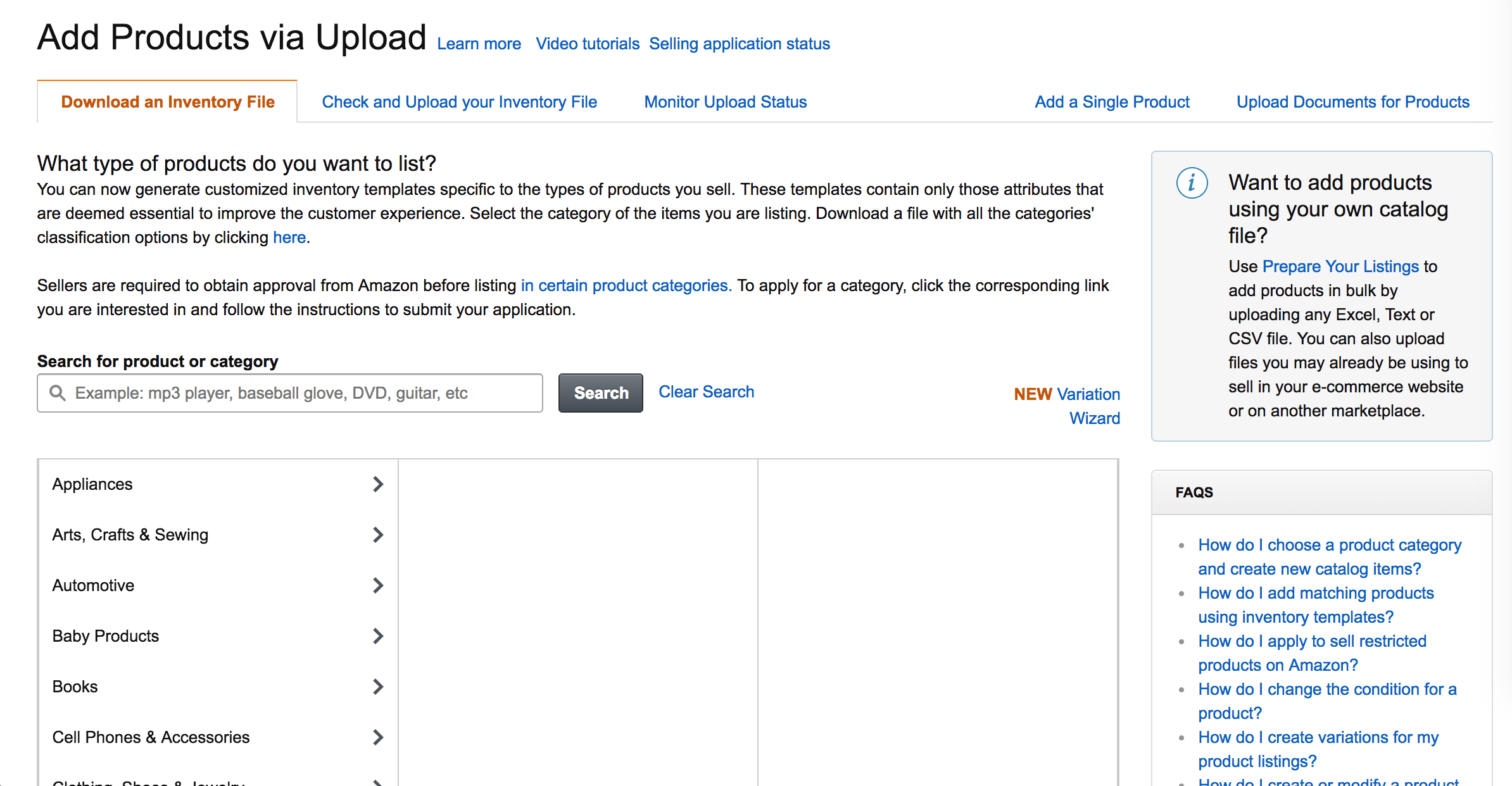Open Upload Documents for Products link
Viewport: 1512px width, 786px height.
1352,102
